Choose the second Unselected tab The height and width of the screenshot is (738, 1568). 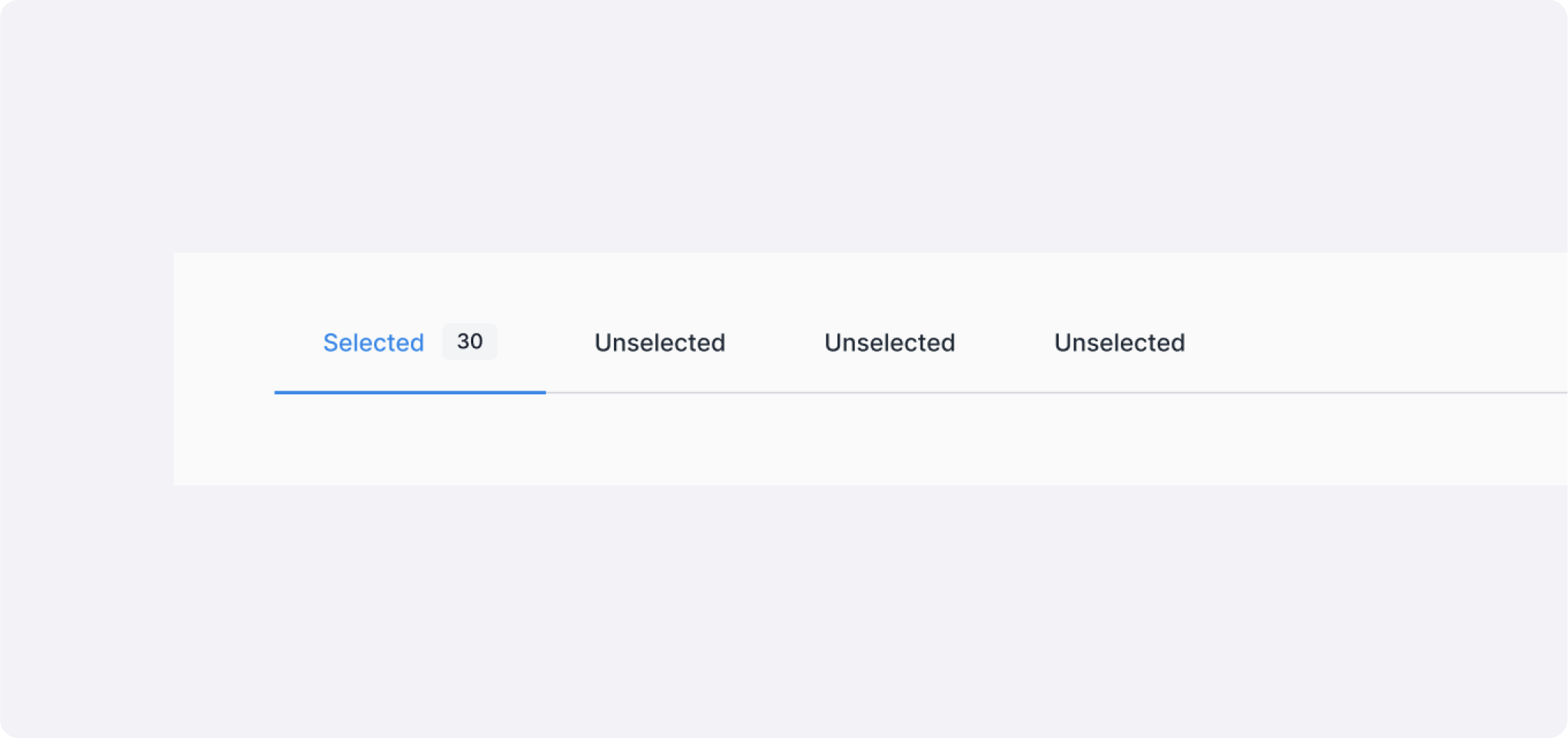click(x=889, y=343)
